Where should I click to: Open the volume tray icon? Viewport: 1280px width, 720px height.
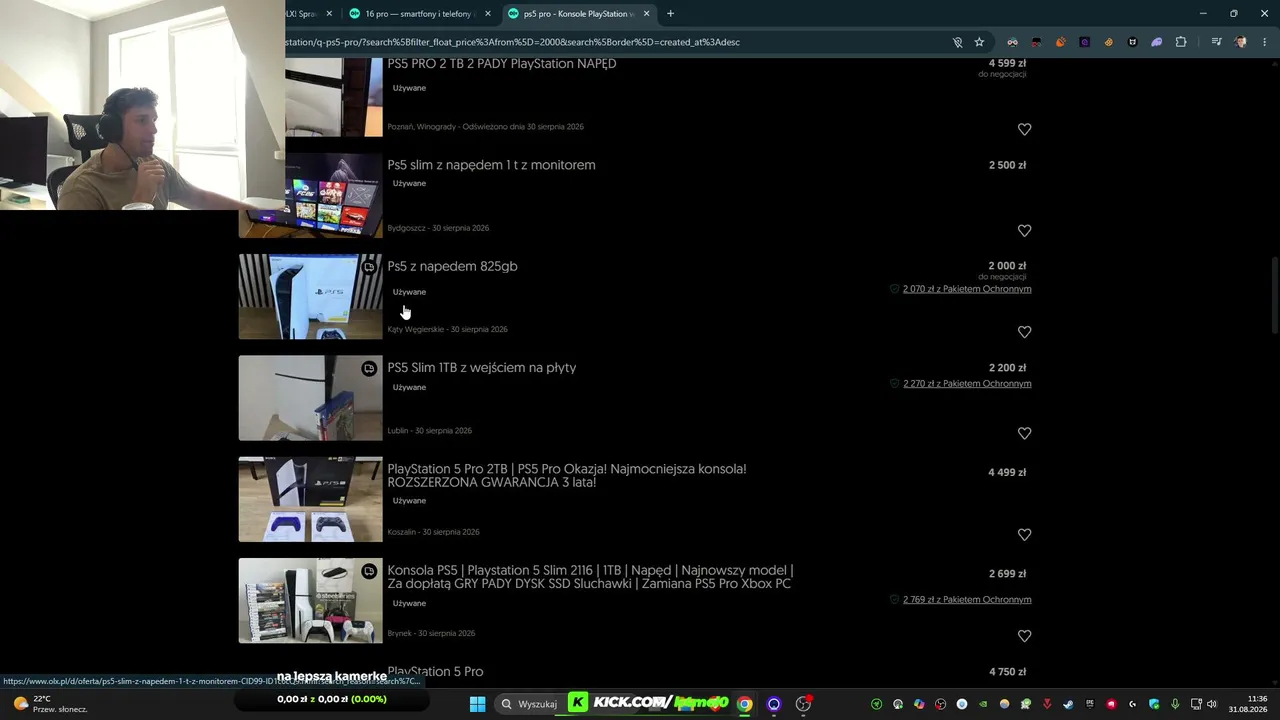click(x=1211, y=704)
